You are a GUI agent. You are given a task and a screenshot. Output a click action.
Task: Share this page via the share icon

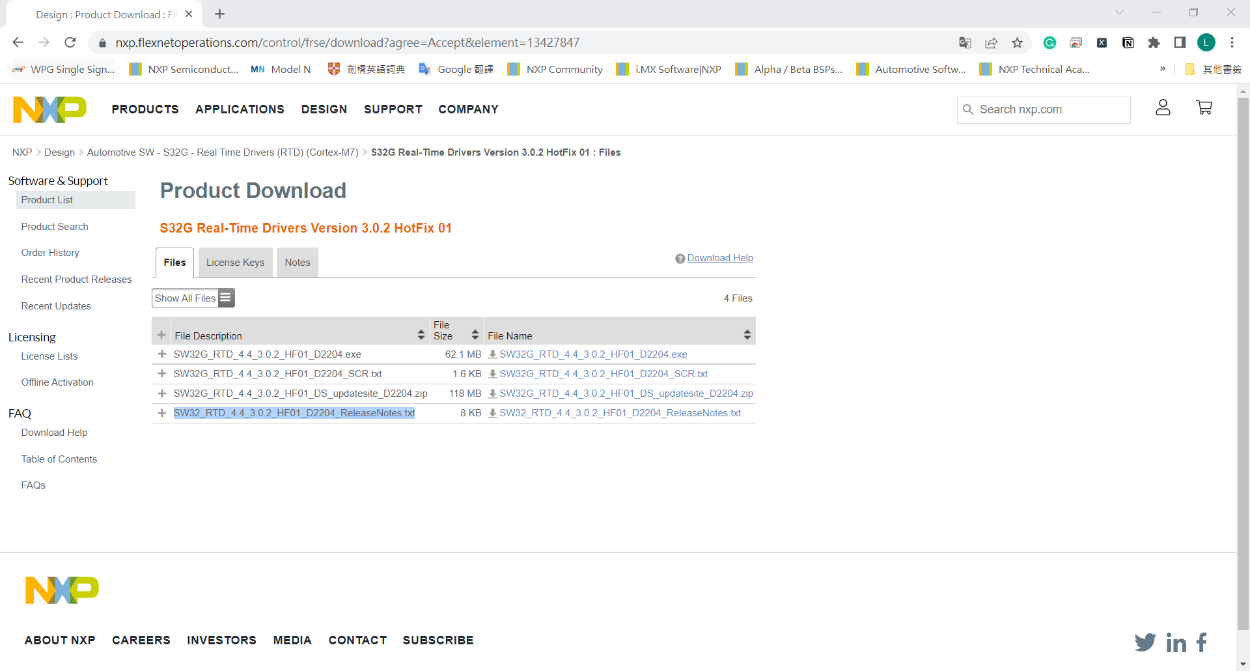(x=991, y=43)
